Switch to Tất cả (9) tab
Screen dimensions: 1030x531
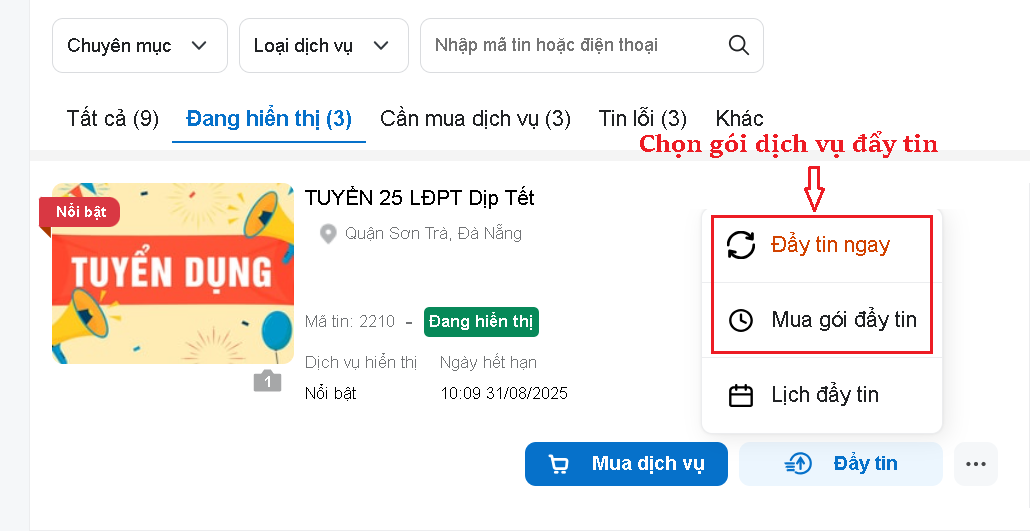pos(112,118)
